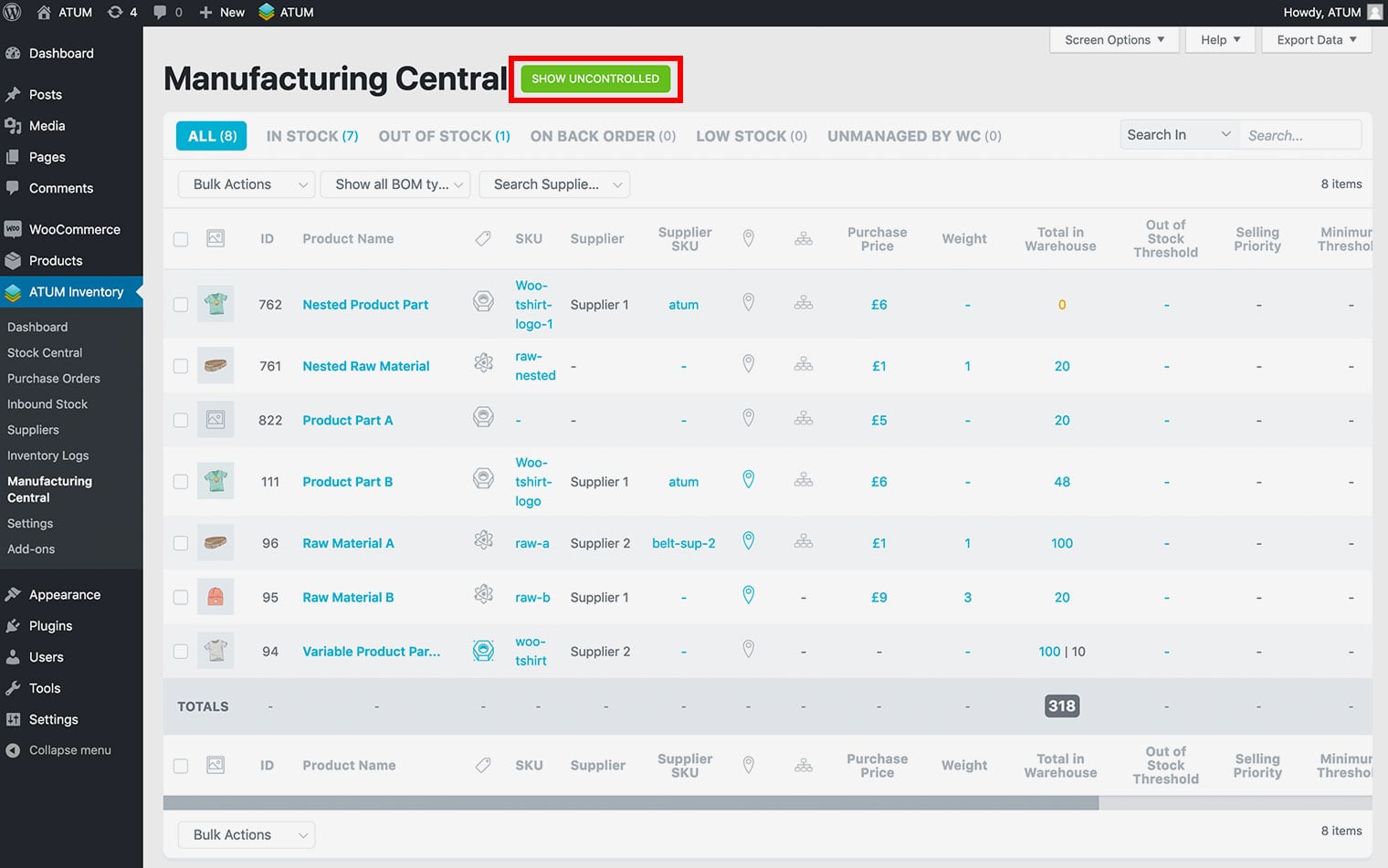Click the product type icon for Nested Raw Material
The width and height of the screenshot is (1388, 868).
click(x=483, y=363)
